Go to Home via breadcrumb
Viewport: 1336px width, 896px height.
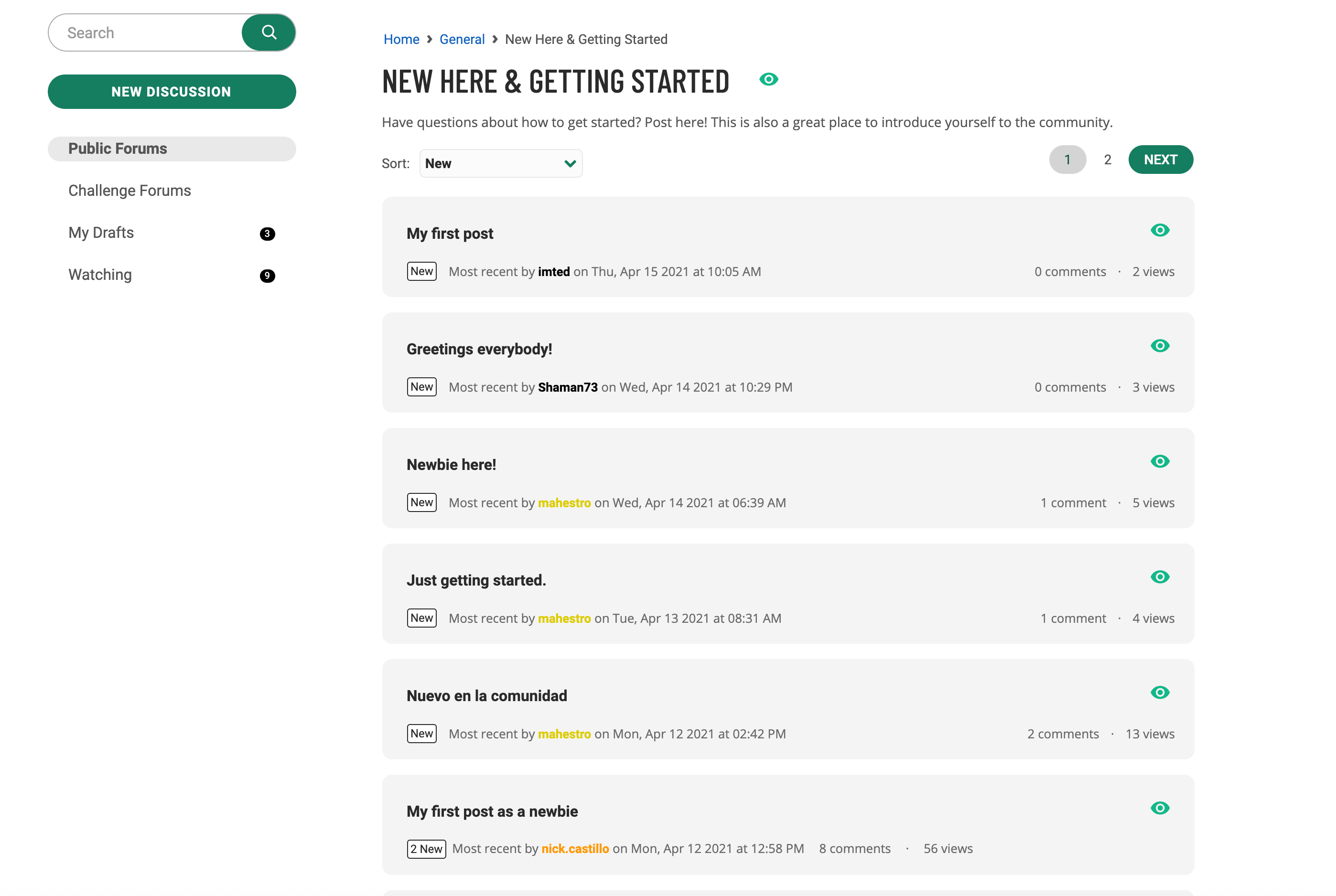[x=401, y=40]
